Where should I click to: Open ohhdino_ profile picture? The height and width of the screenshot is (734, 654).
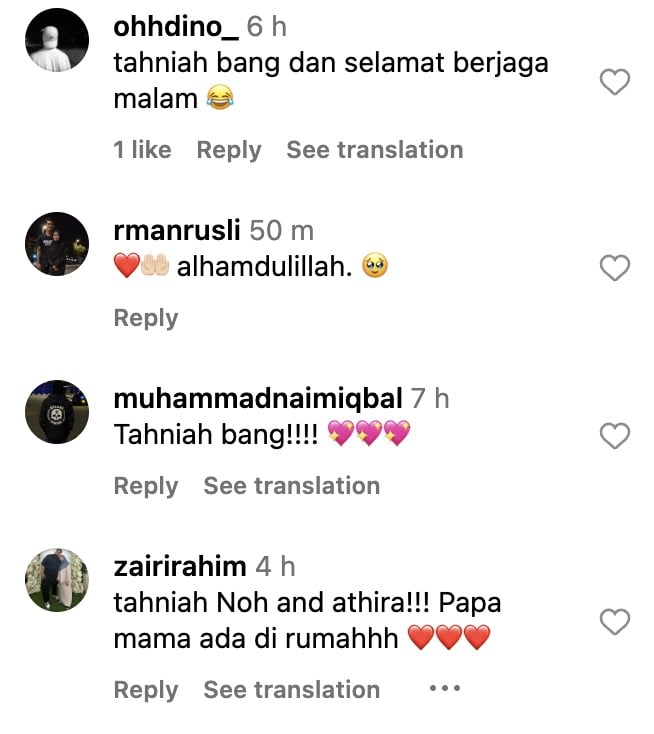[57, 40]
